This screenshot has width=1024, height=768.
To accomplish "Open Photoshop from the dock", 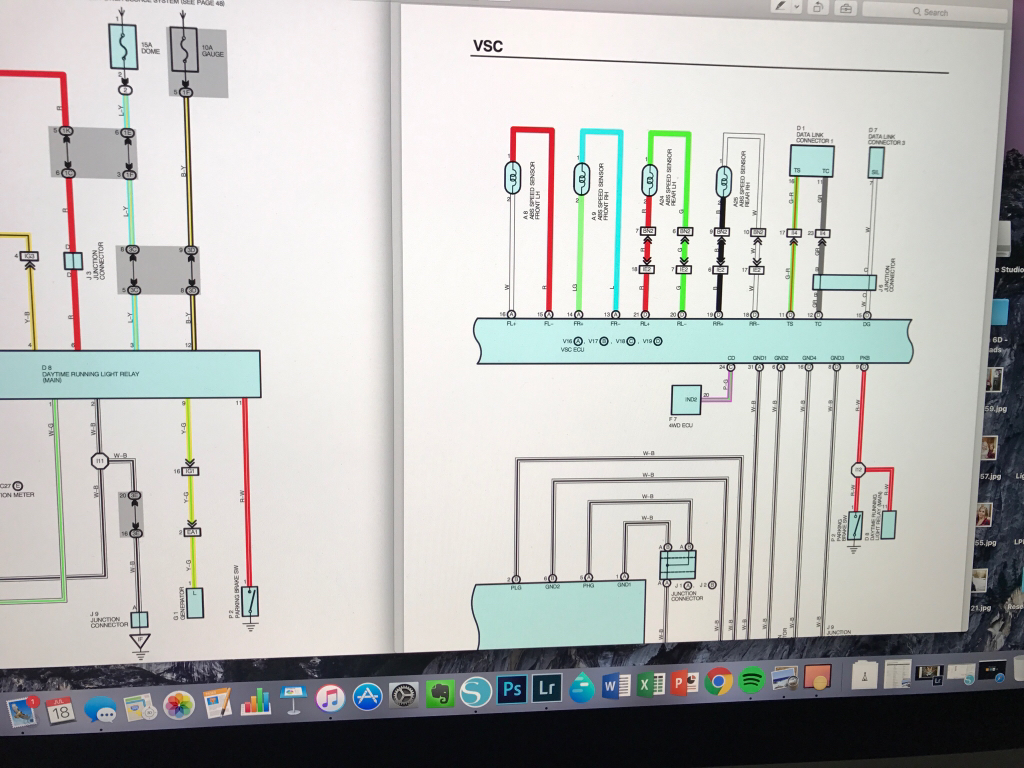I will coord(511,690).
